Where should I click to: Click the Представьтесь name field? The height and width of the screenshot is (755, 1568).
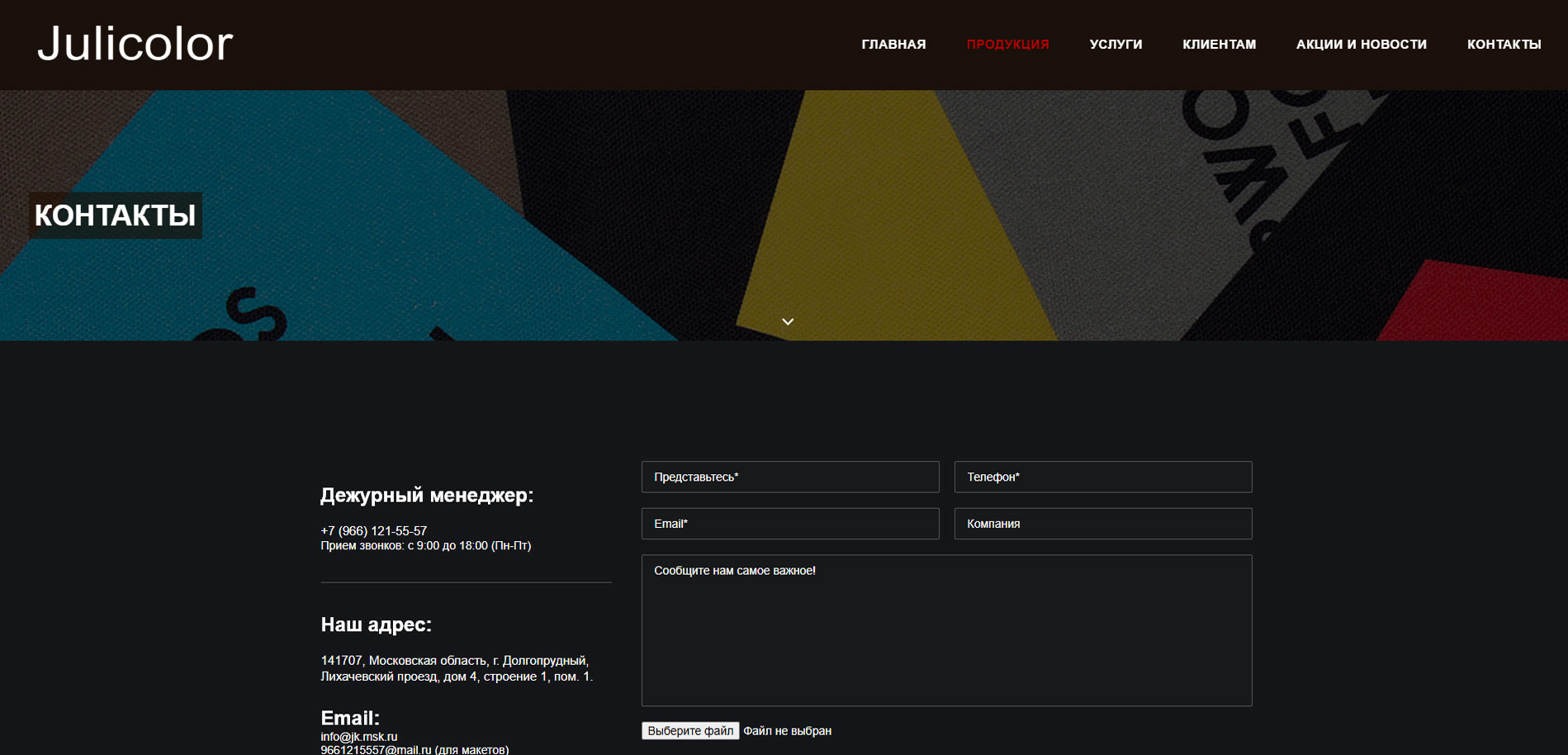point(790,477)
